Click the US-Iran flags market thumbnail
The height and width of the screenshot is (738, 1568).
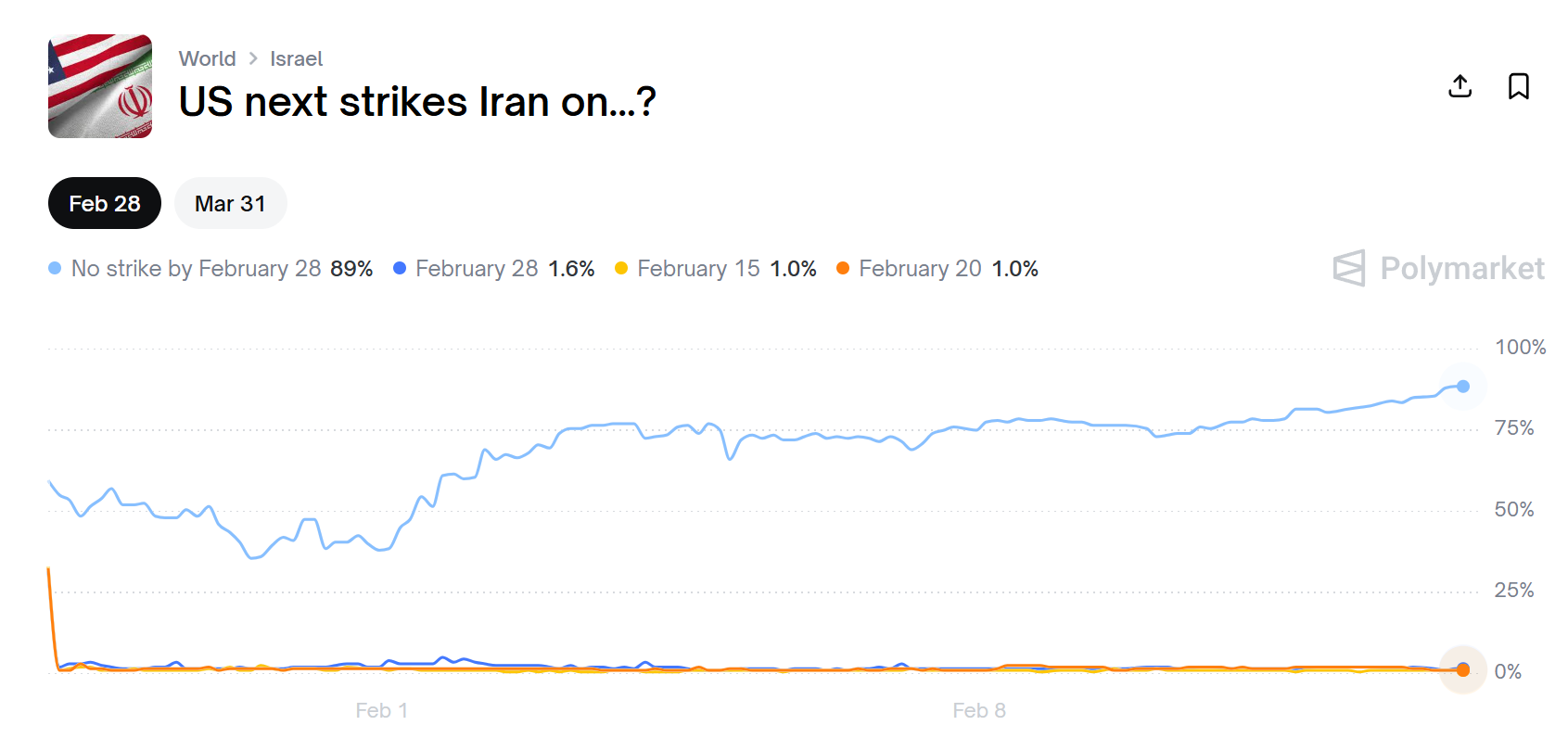point(100,86)
